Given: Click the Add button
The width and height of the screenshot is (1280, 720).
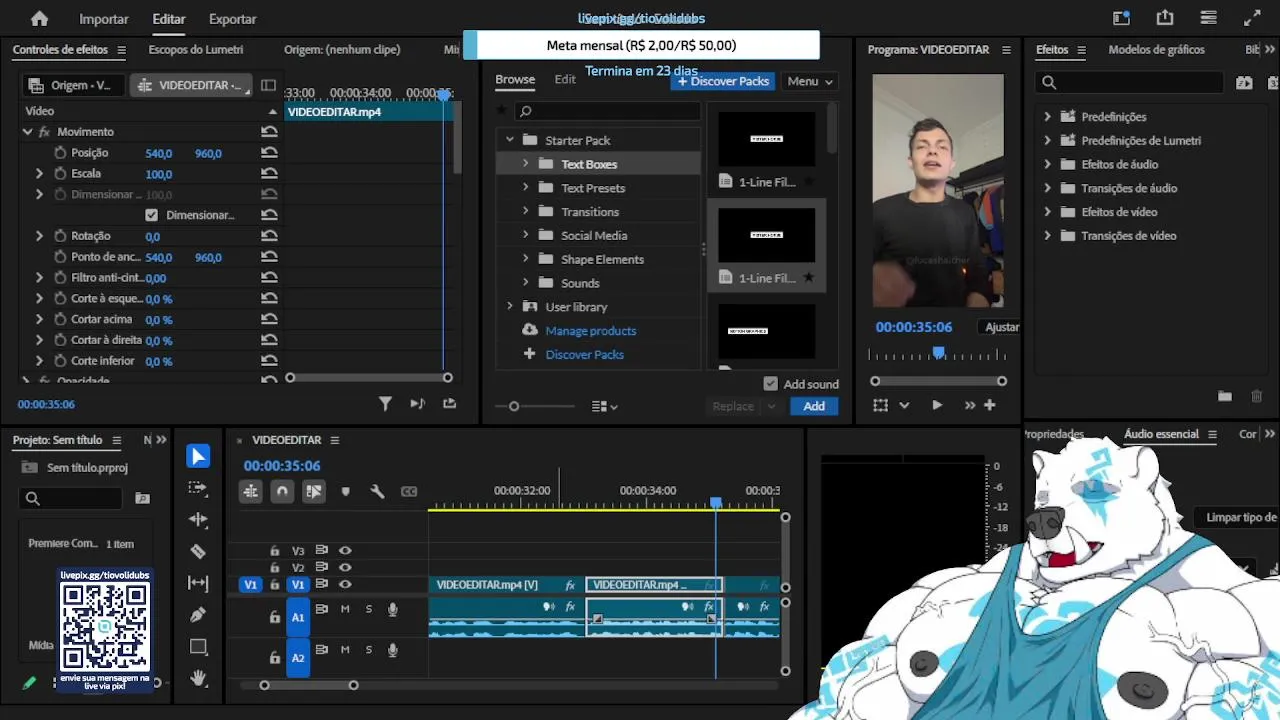Looking at the screenshot, I should [x=814, y=406].
